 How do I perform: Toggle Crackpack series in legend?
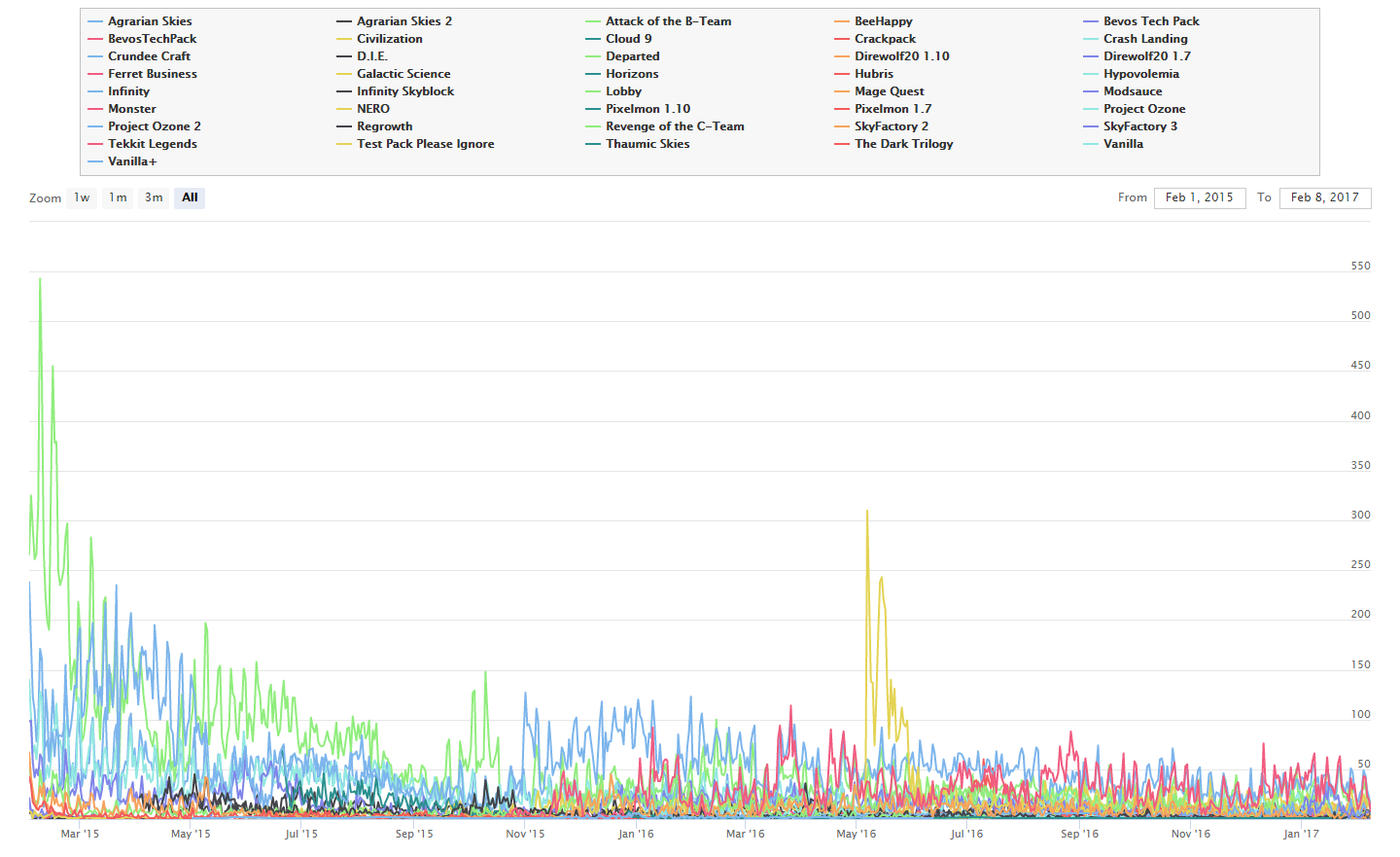(x=875, y=39)
